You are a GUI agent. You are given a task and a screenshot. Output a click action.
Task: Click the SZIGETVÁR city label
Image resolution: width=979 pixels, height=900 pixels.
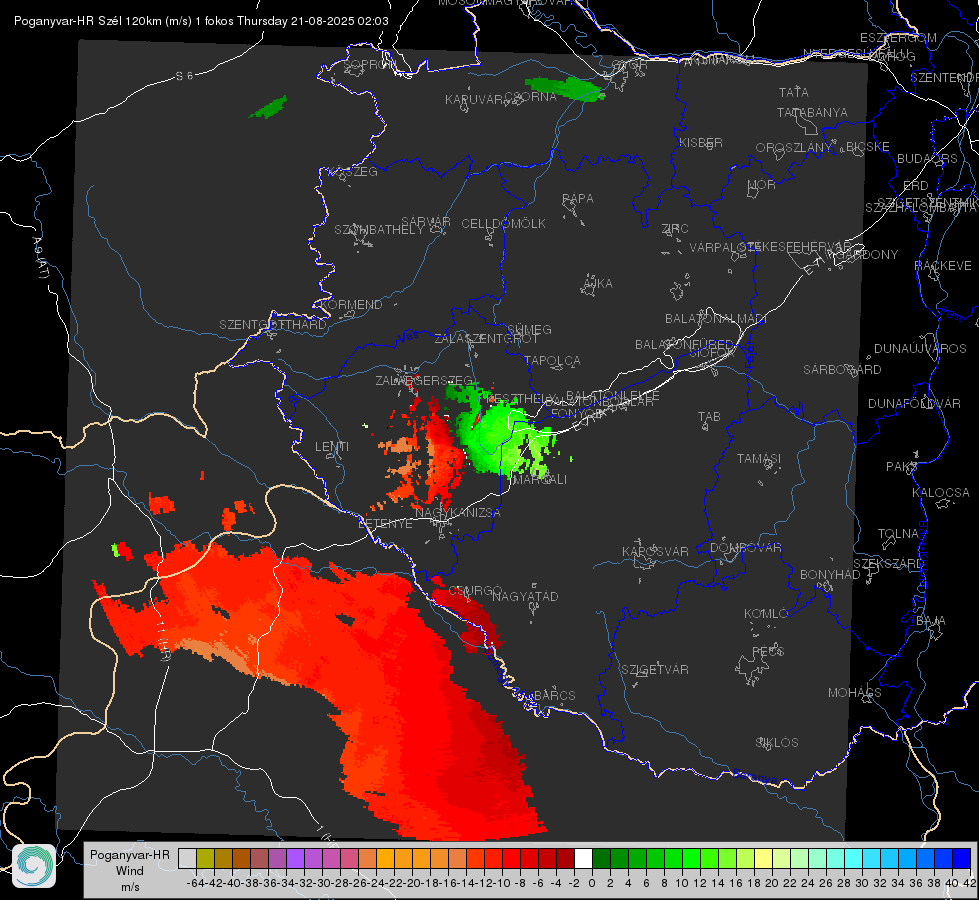pos(655,670)
